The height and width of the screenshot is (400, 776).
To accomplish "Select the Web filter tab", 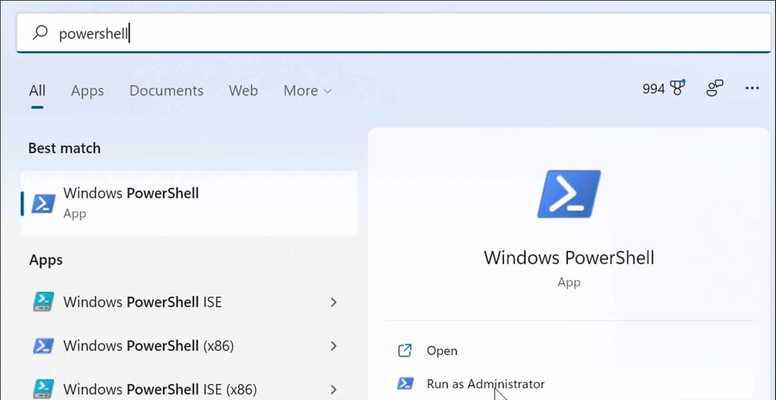I will [x=243, y=91].
